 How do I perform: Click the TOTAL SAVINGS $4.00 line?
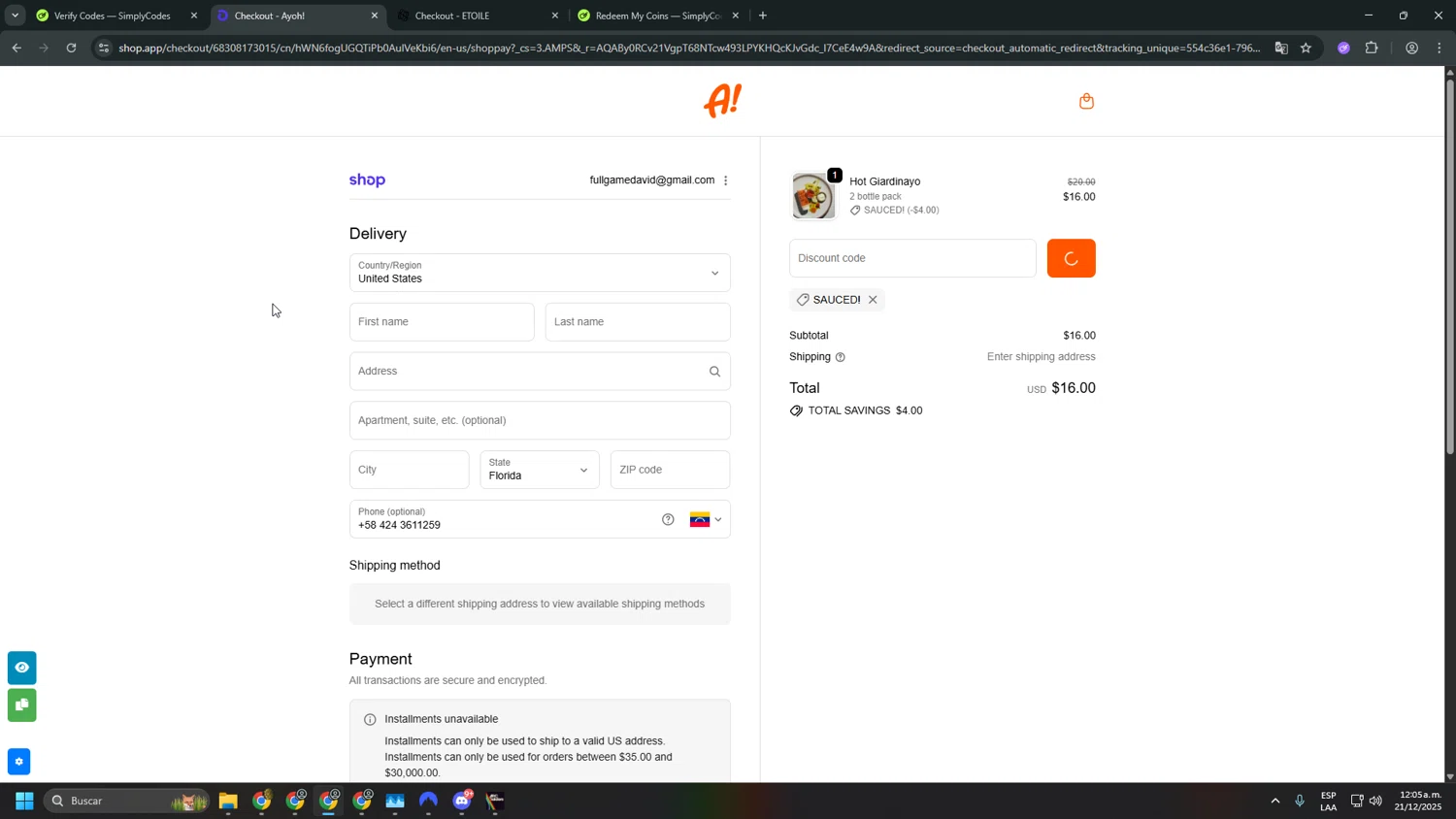[856, 410]
